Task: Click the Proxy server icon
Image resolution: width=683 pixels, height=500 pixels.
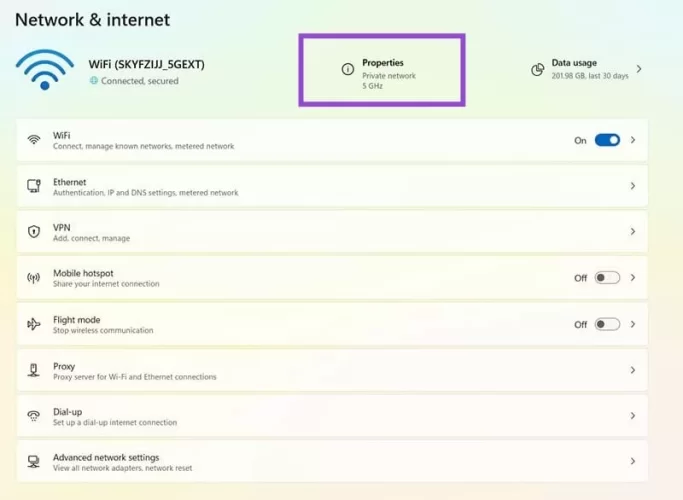Action: pos(34,370)
